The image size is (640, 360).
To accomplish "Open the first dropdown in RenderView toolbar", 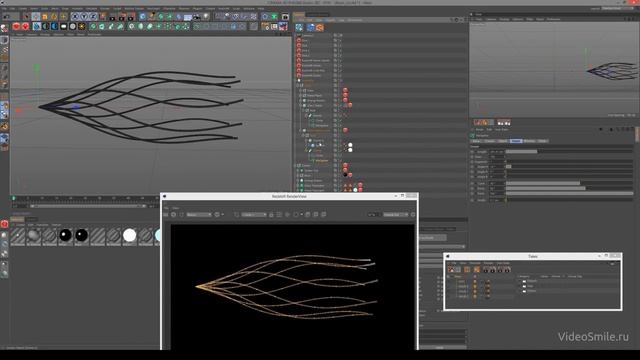I will pos(199,214).
